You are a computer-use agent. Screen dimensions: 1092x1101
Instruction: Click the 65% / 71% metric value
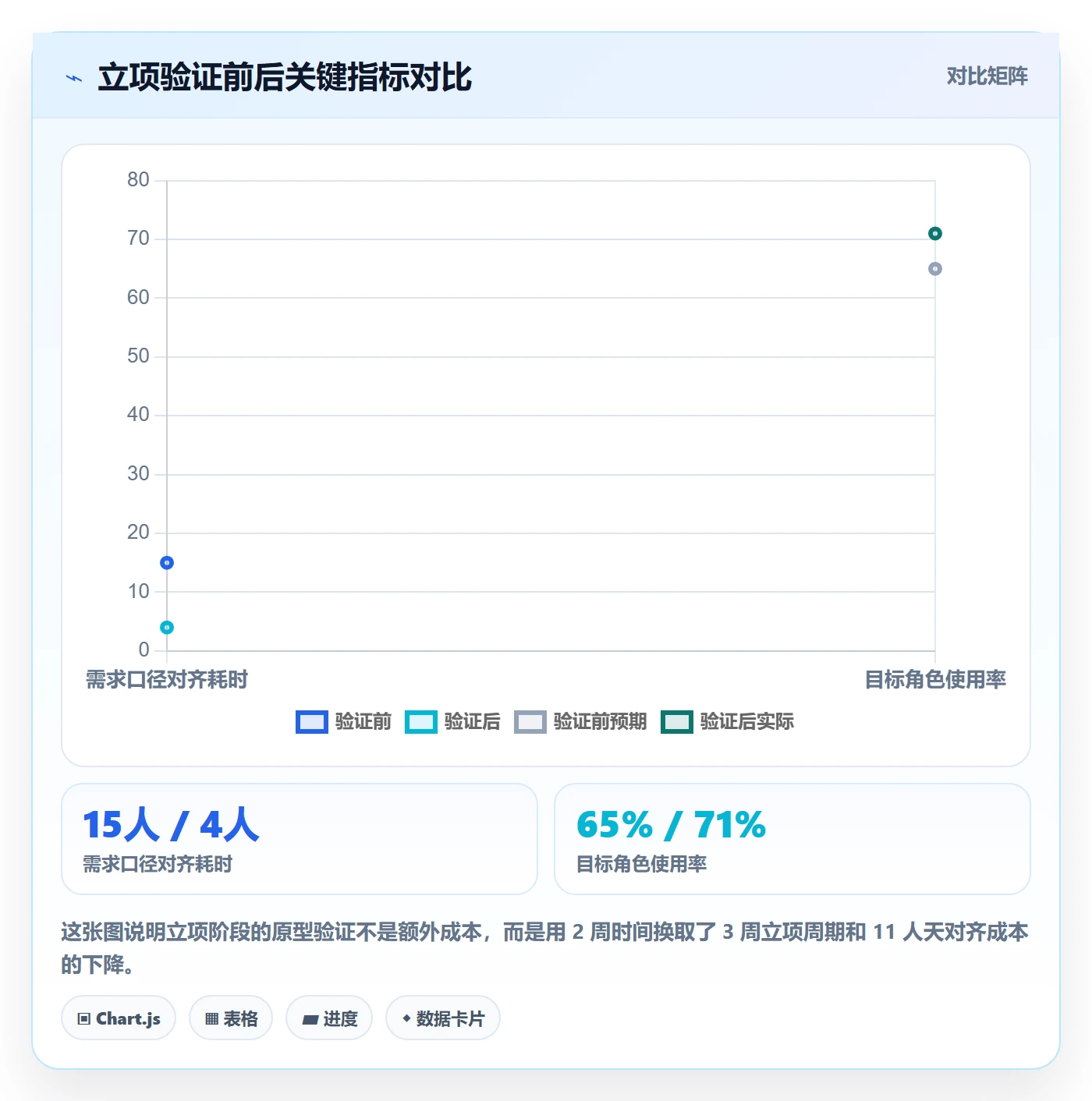671,825
